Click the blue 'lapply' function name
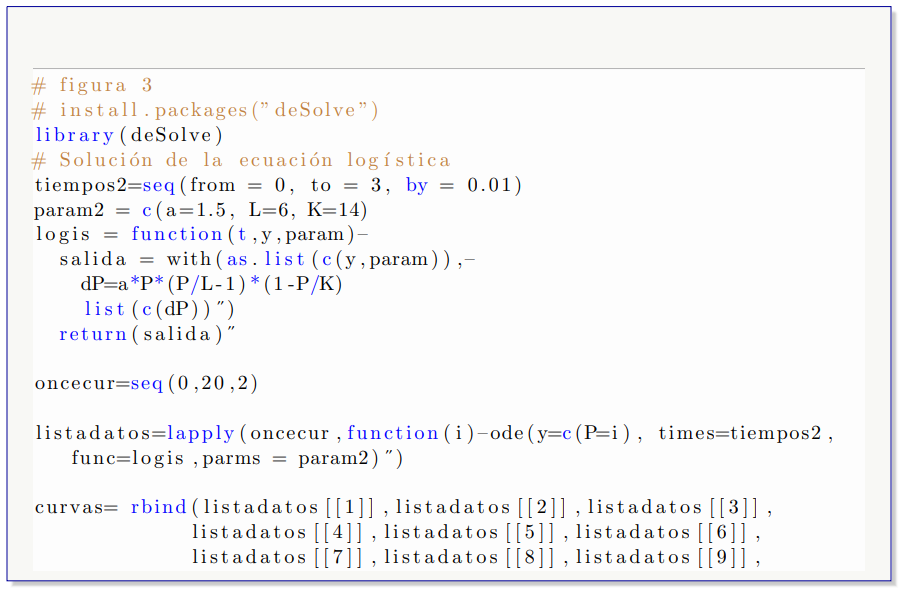The image size is (899, 591). coord(201,433)
